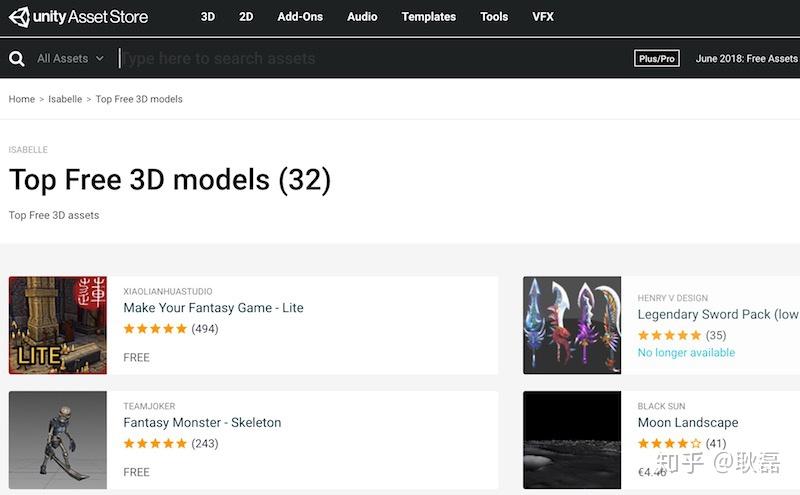Go to Isabelle breadcrumb
The width and height of the screenshot is (800, 495).
coord(65,99)
